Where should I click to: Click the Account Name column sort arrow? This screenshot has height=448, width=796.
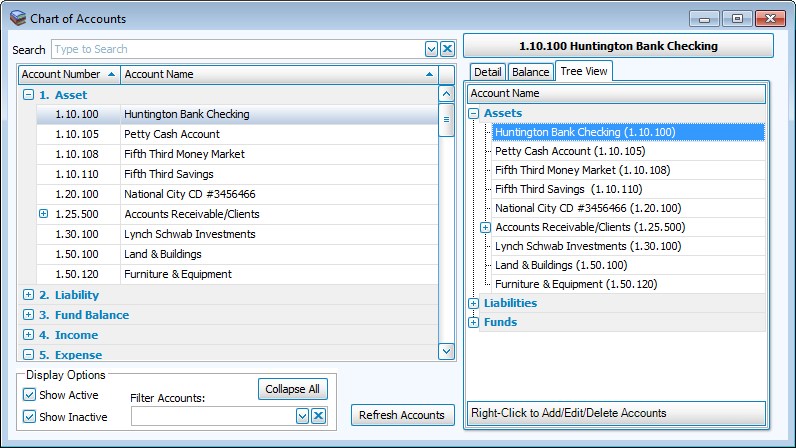[x=429, y=74]
